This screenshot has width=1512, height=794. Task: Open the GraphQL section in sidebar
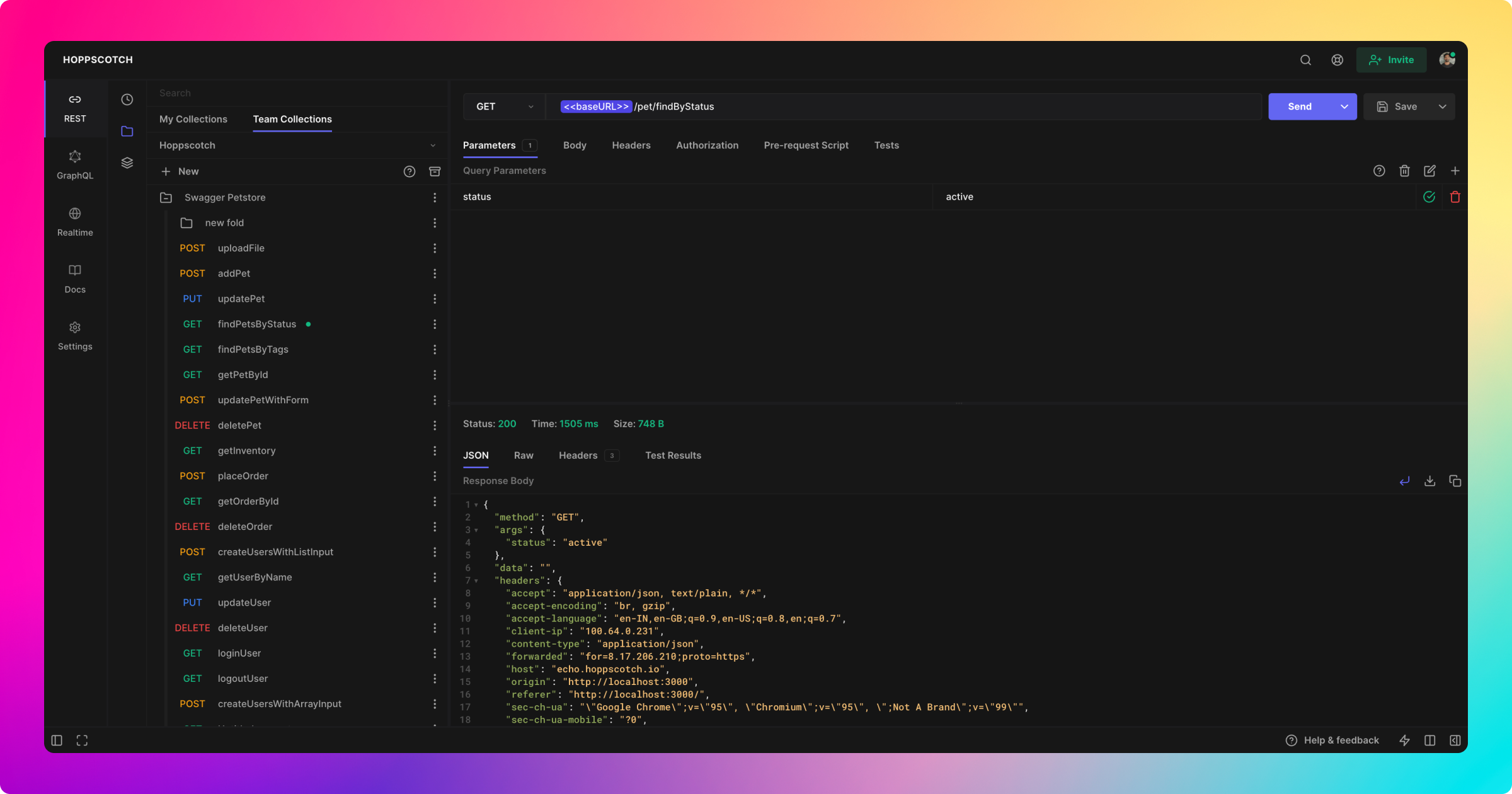[x=75, y=164]
